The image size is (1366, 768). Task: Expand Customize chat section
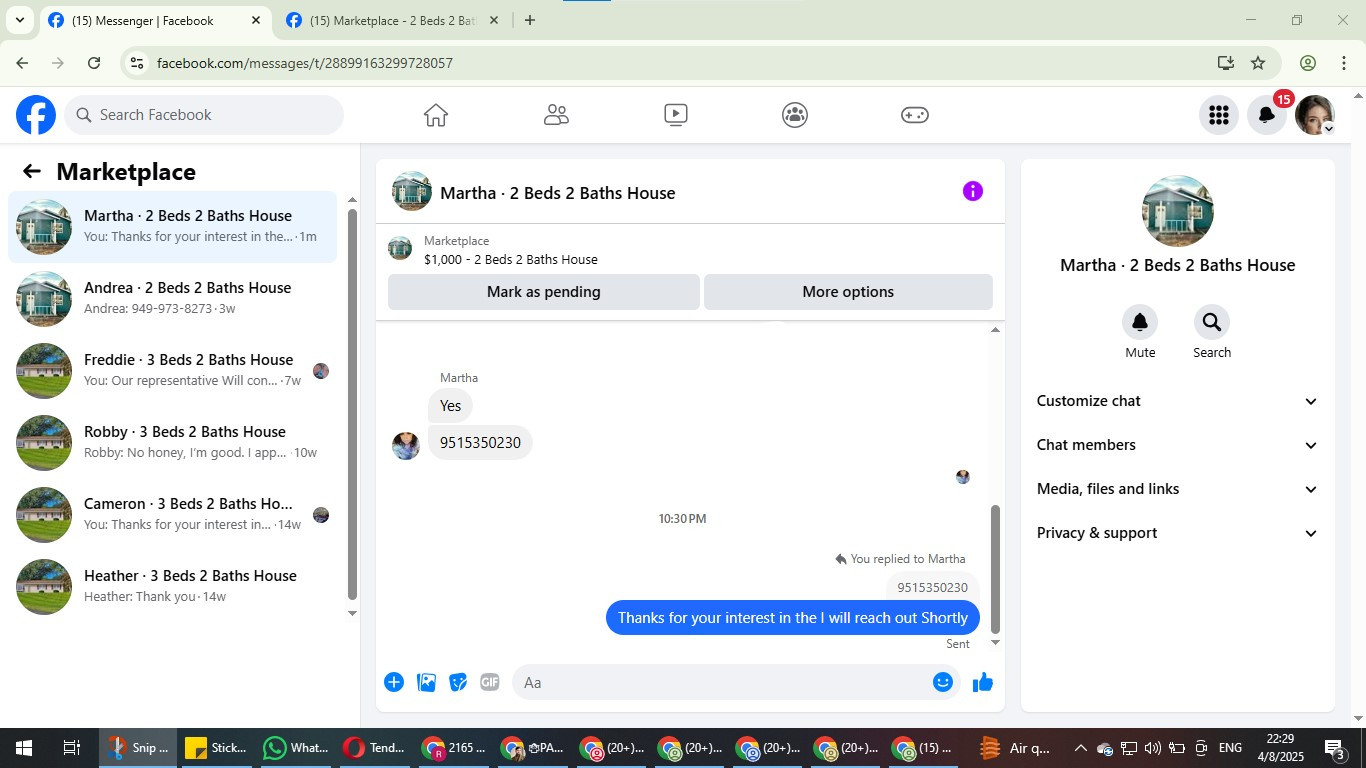coord(1178,401)
